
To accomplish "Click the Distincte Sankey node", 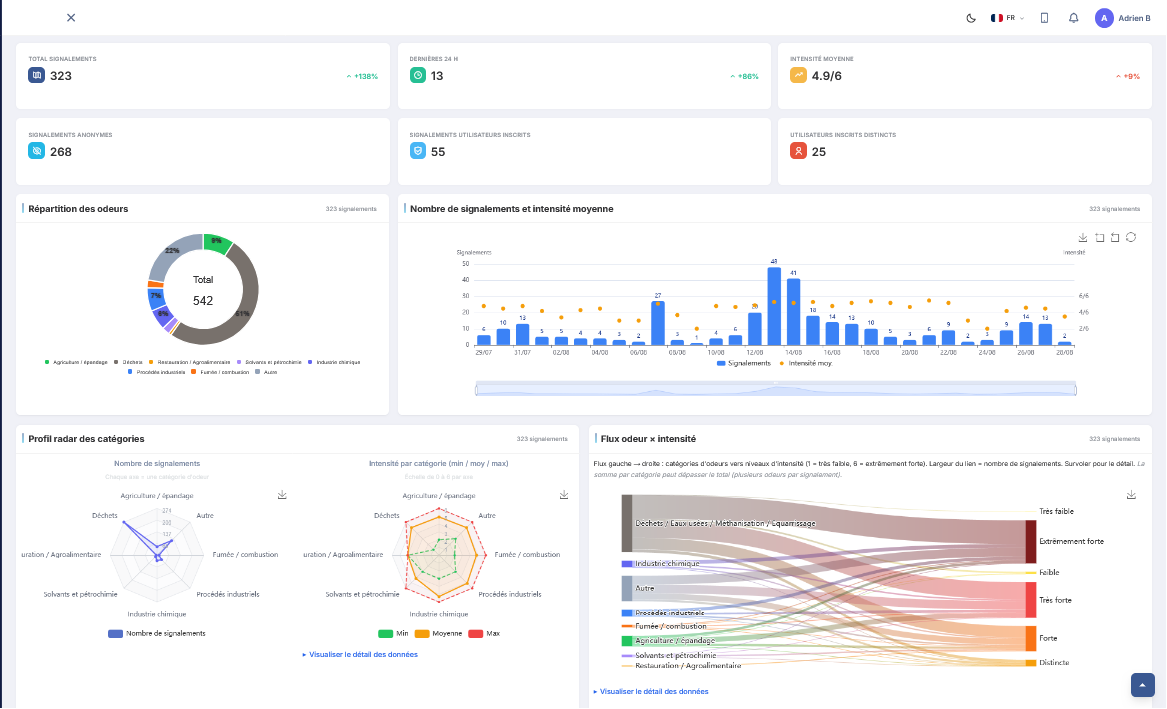I will click(1031, 662).
